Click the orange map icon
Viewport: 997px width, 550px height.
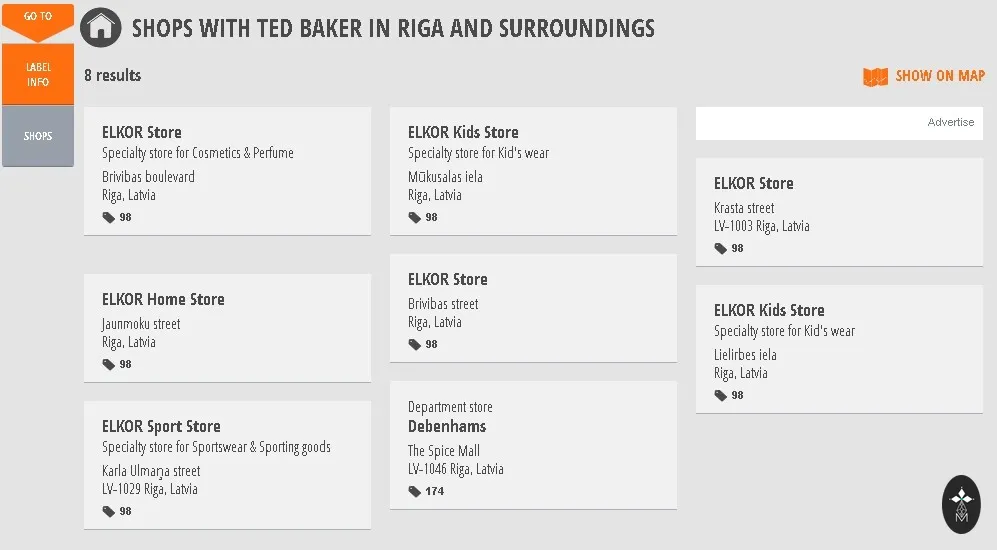pyautogui.click(x=875, y=76)
